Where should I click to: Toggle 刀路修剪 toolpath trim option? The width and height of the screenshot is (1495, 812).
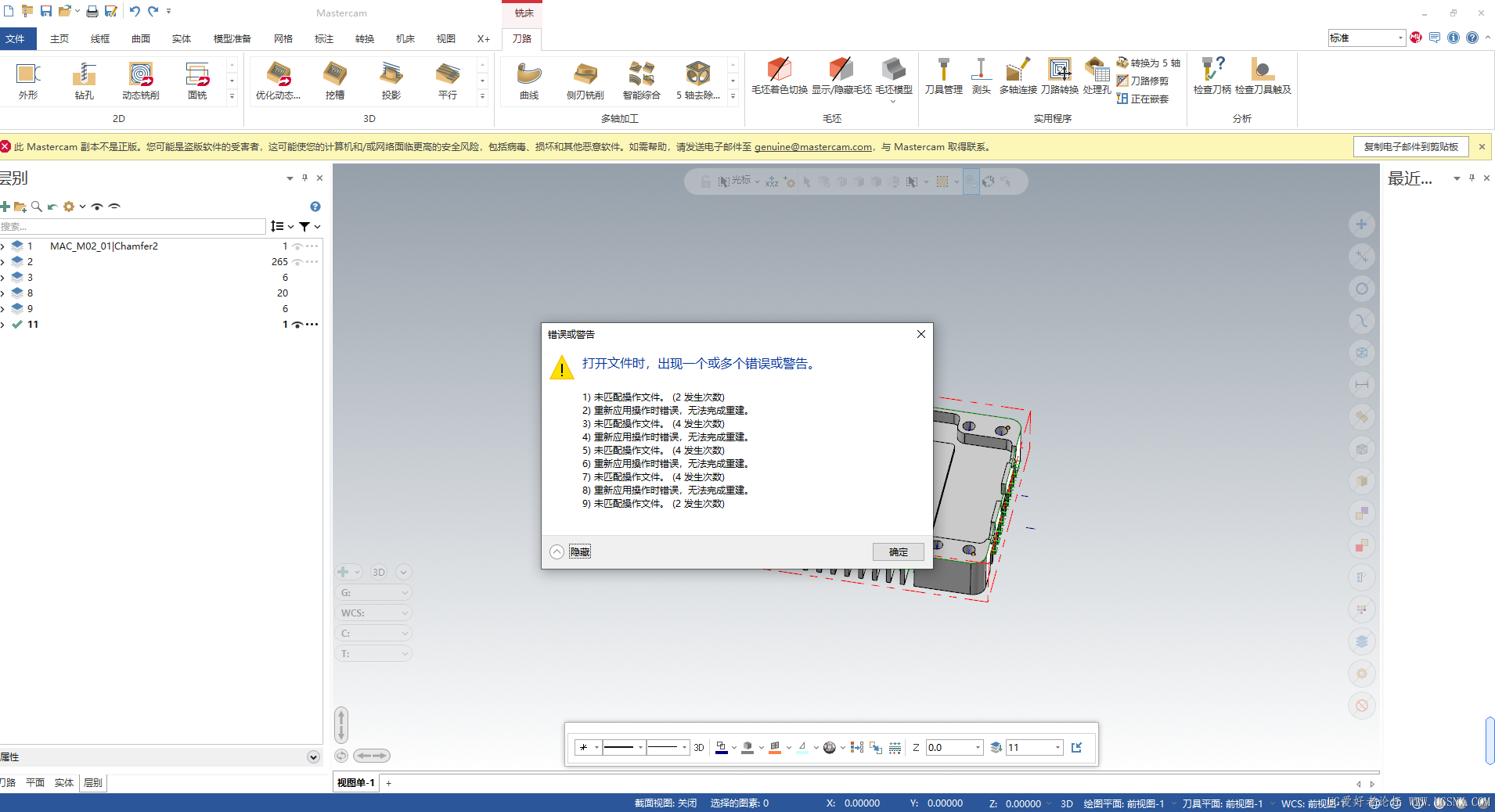[x=1143, y=81]
